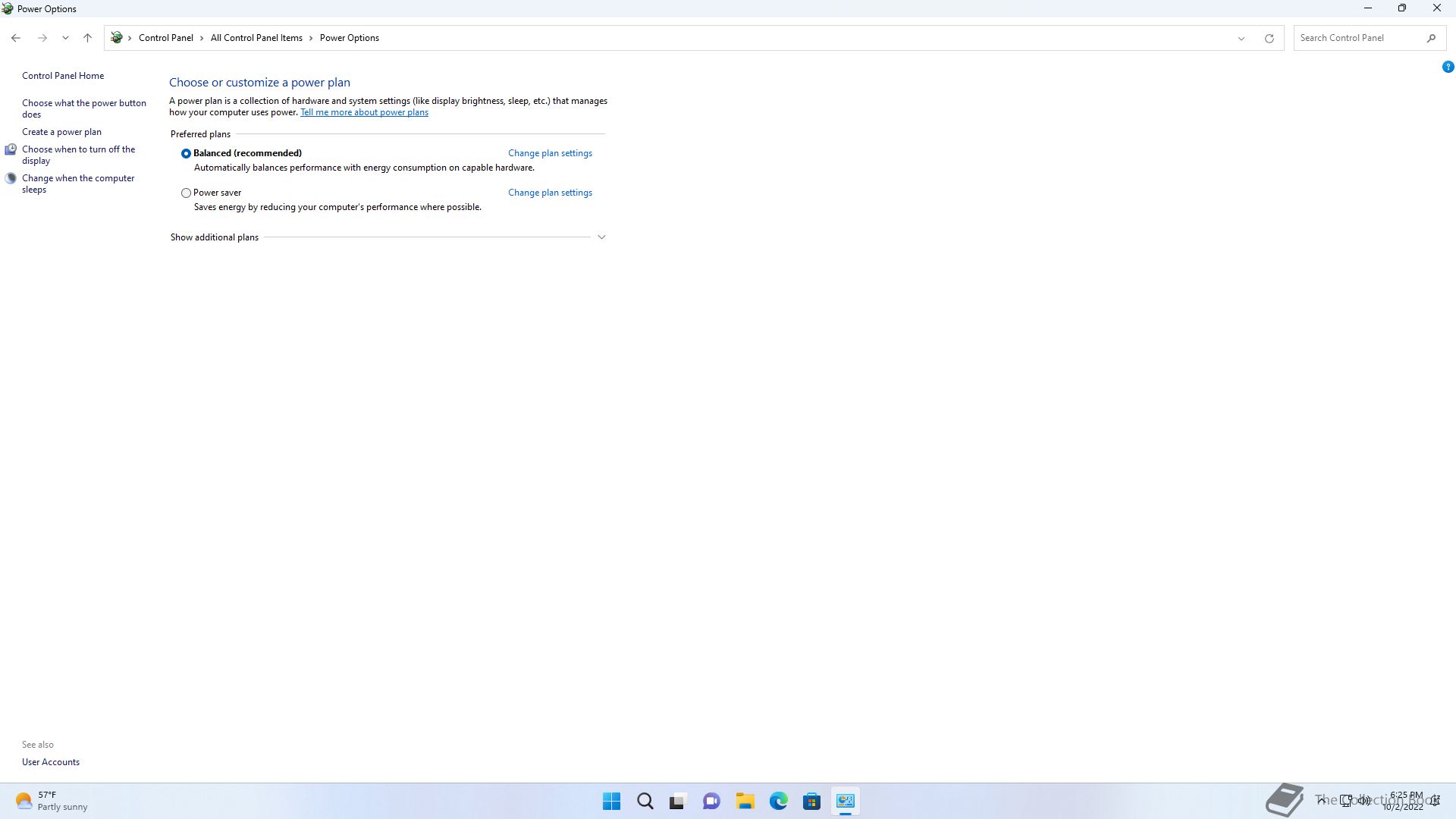Viewport: 1456px width, 819px height.
Task: Open Microsoft Store from the taskbar
Action: 811,801
